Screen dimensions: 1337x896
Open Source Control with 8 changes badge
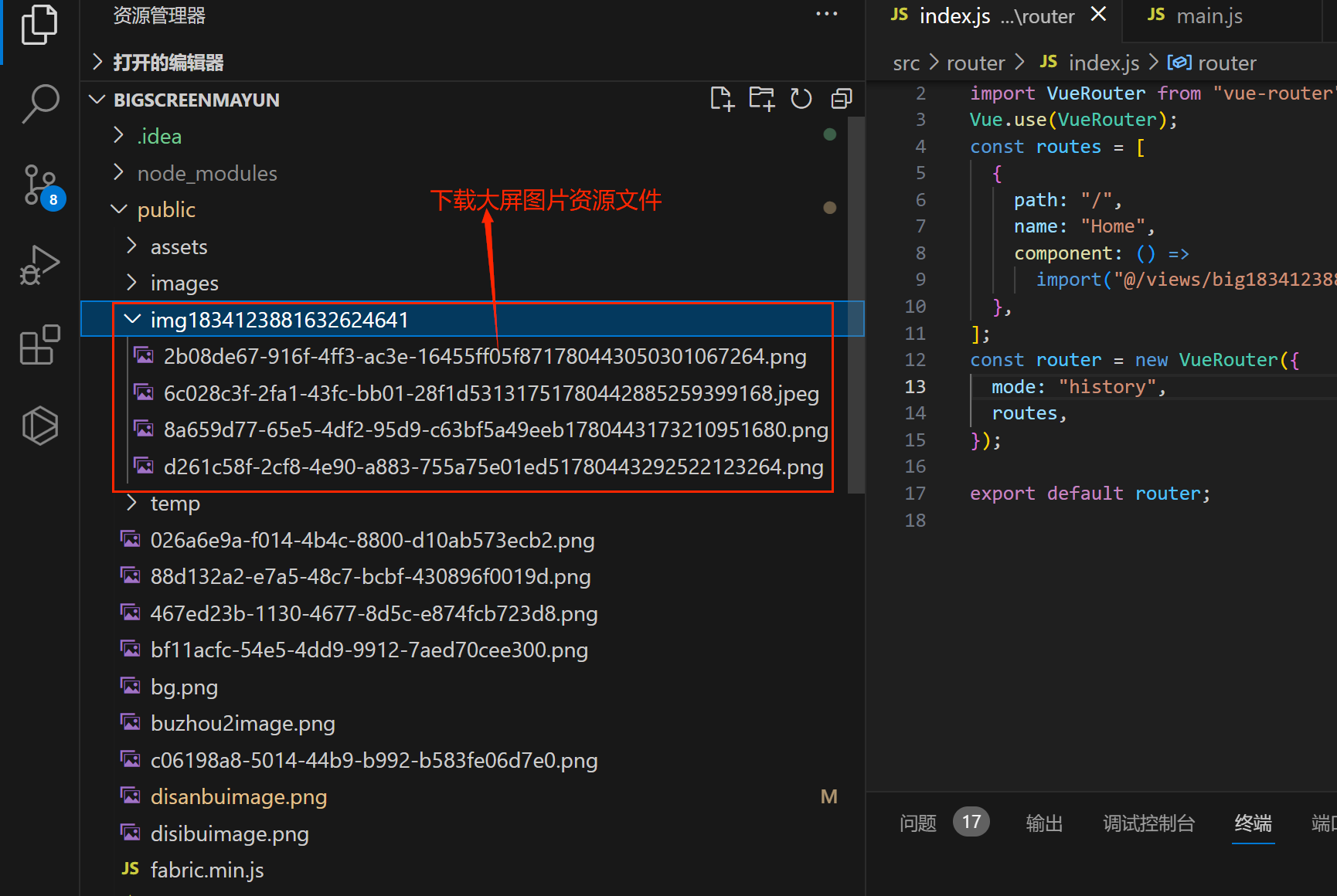click(x=39, y=185)
